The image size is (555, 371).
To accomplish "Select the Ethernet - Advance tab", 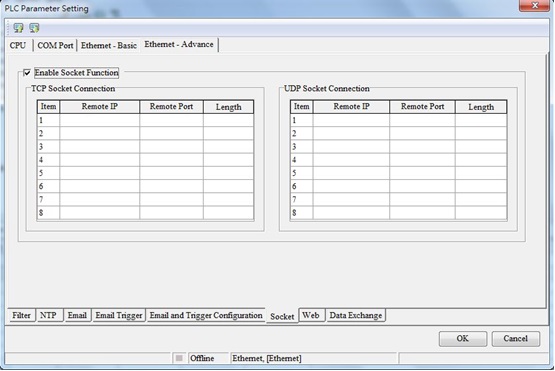I will (x=179, y=45).
